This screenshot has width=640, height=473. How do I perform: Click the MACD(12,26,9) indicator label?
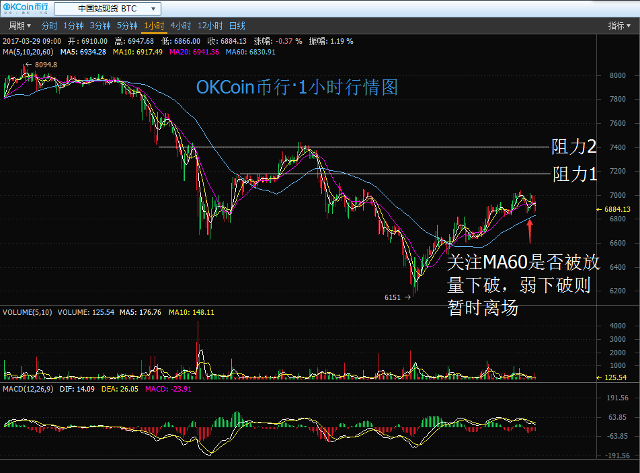tap(28, 389)
